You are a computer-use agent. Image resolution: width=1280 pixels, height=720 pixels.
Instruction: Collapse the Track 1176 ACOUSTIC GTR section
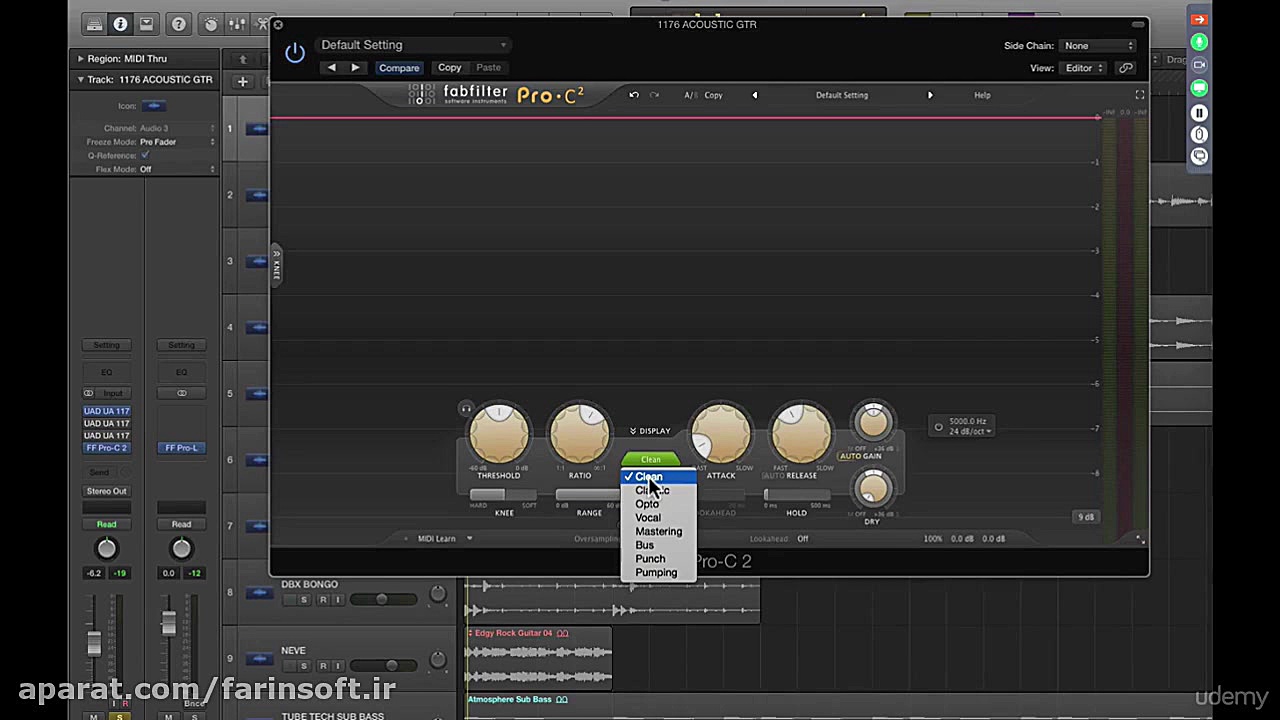coord(81,80)
